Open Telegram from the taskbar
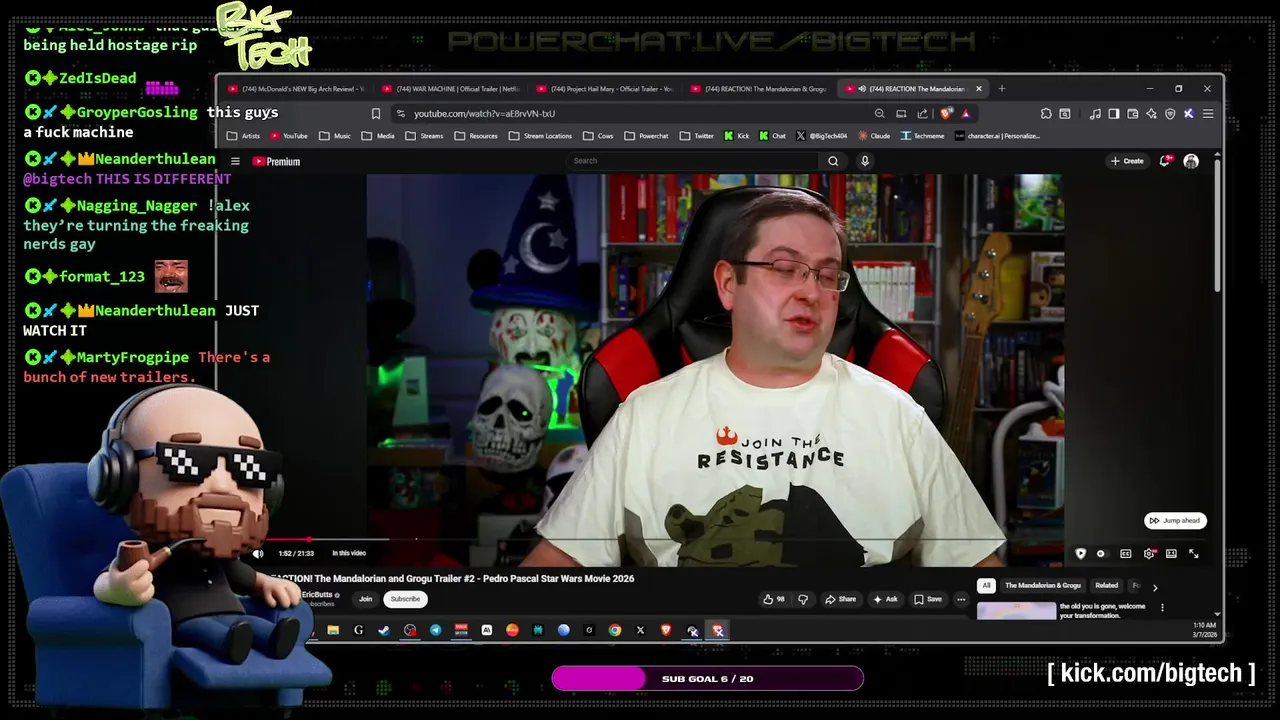Viewport: 1280px width, 720px height. pyautogui.click(x=436, y=630)
